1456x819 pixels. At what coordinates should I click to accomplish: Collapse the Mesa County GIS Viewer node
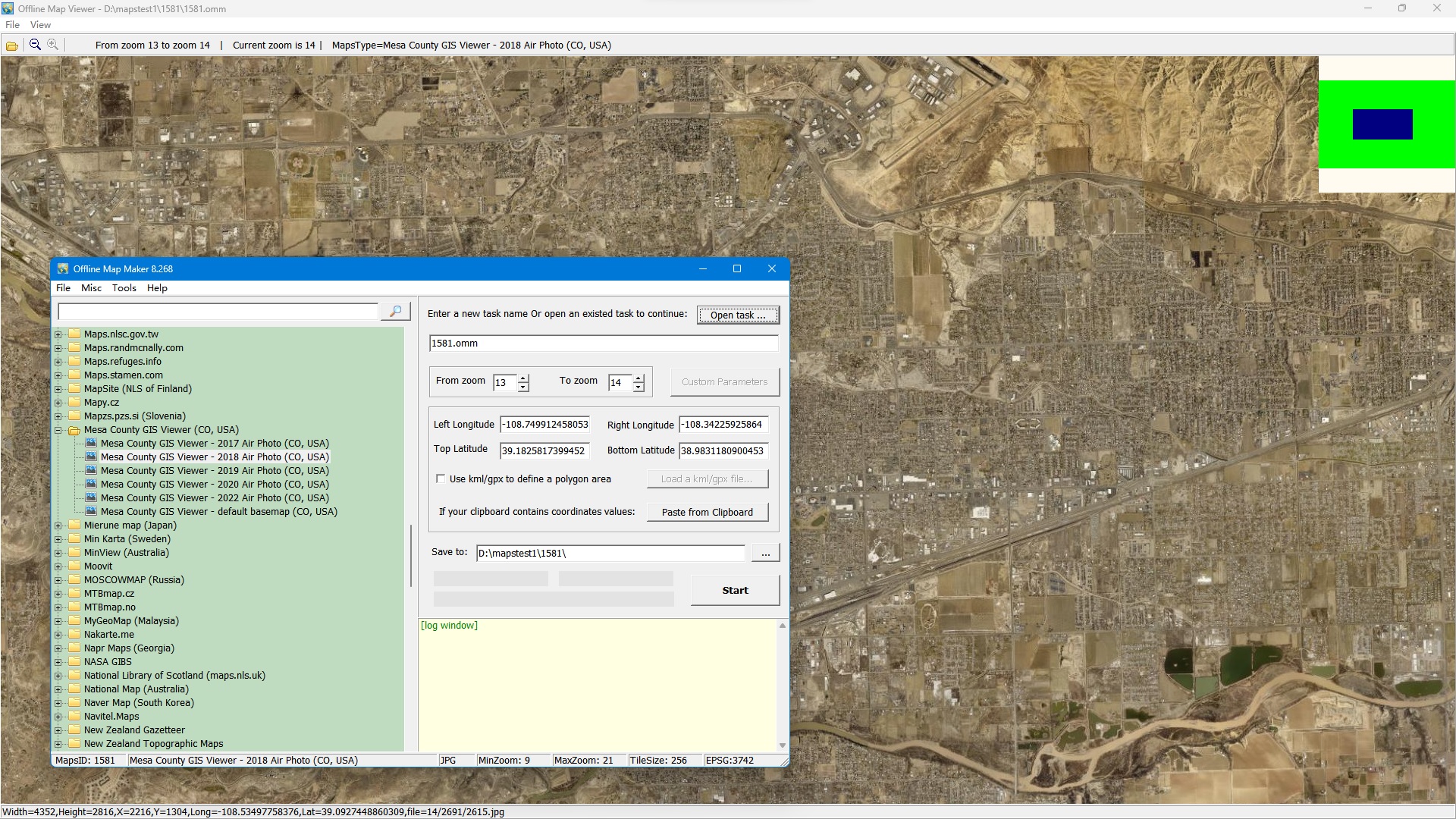(x=58, y=430)
